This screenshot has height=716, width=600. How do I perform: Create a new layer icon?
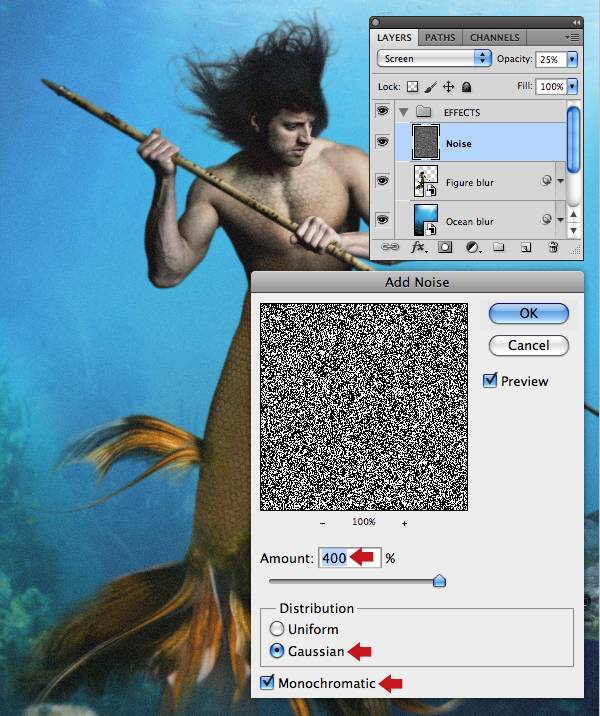(x=526, y=247)
